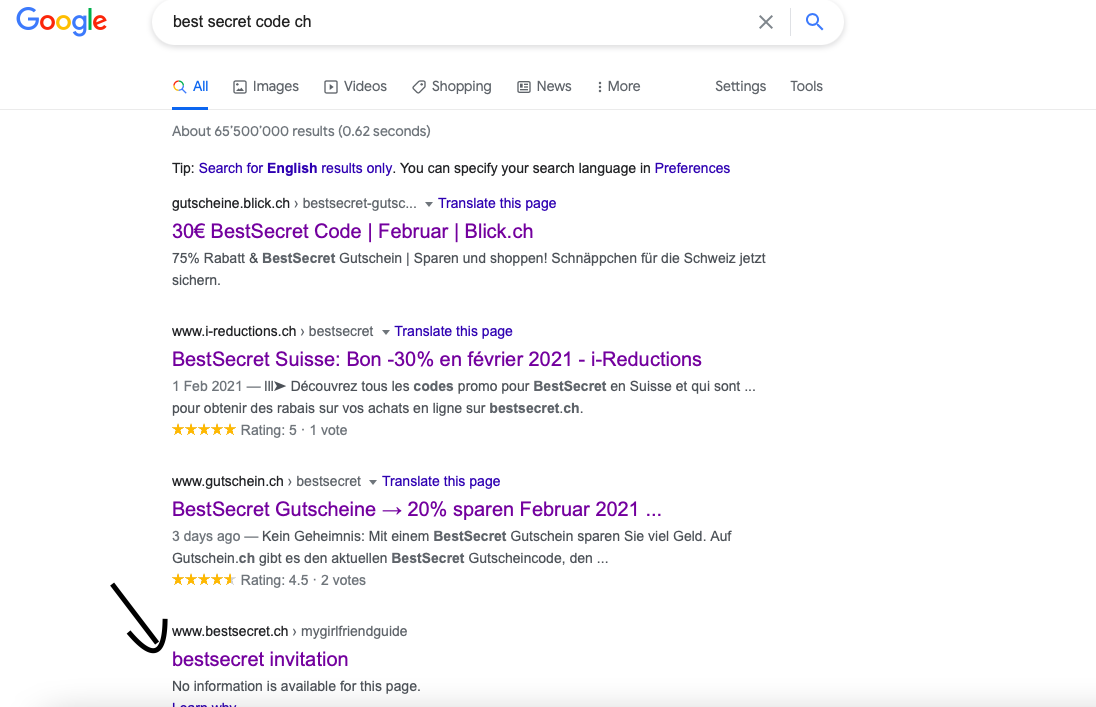
Task: Expand dropdown arrow beside gutschein.ch result
Action: (373, 482)
